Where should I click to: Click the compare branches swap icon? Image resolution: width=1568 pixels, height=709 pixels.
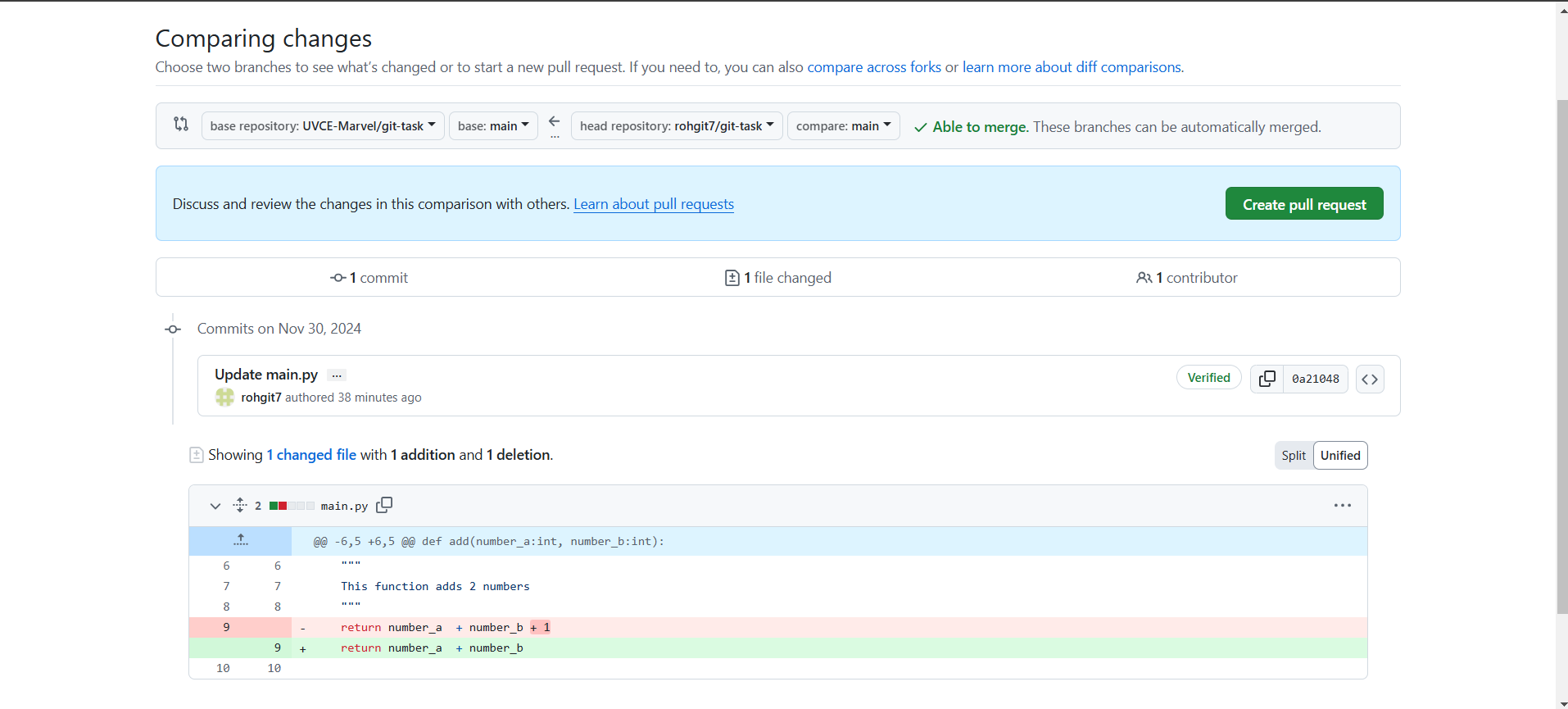181,124
